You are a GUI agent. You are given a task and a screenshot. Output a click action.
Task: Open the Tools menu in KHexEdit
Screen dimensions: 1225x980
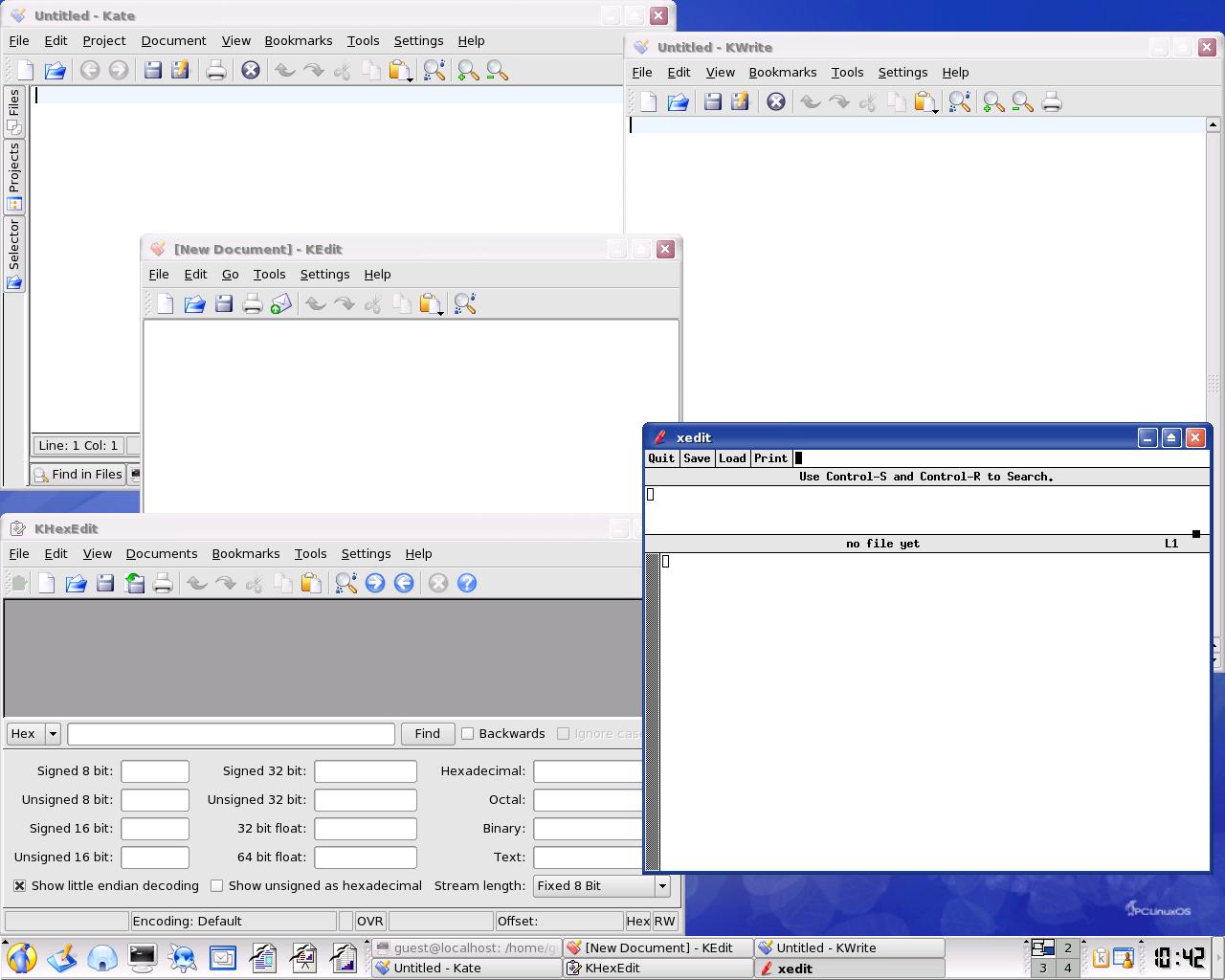pos(311,553)
